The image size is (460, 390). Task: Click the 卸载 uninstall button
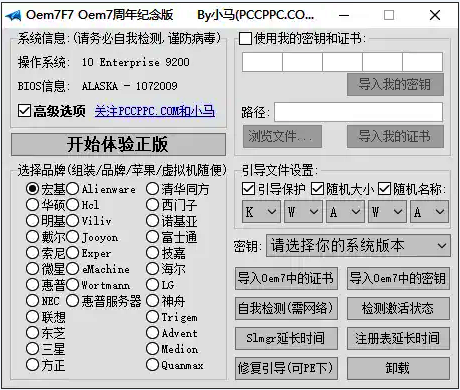(x=398, y=368)
